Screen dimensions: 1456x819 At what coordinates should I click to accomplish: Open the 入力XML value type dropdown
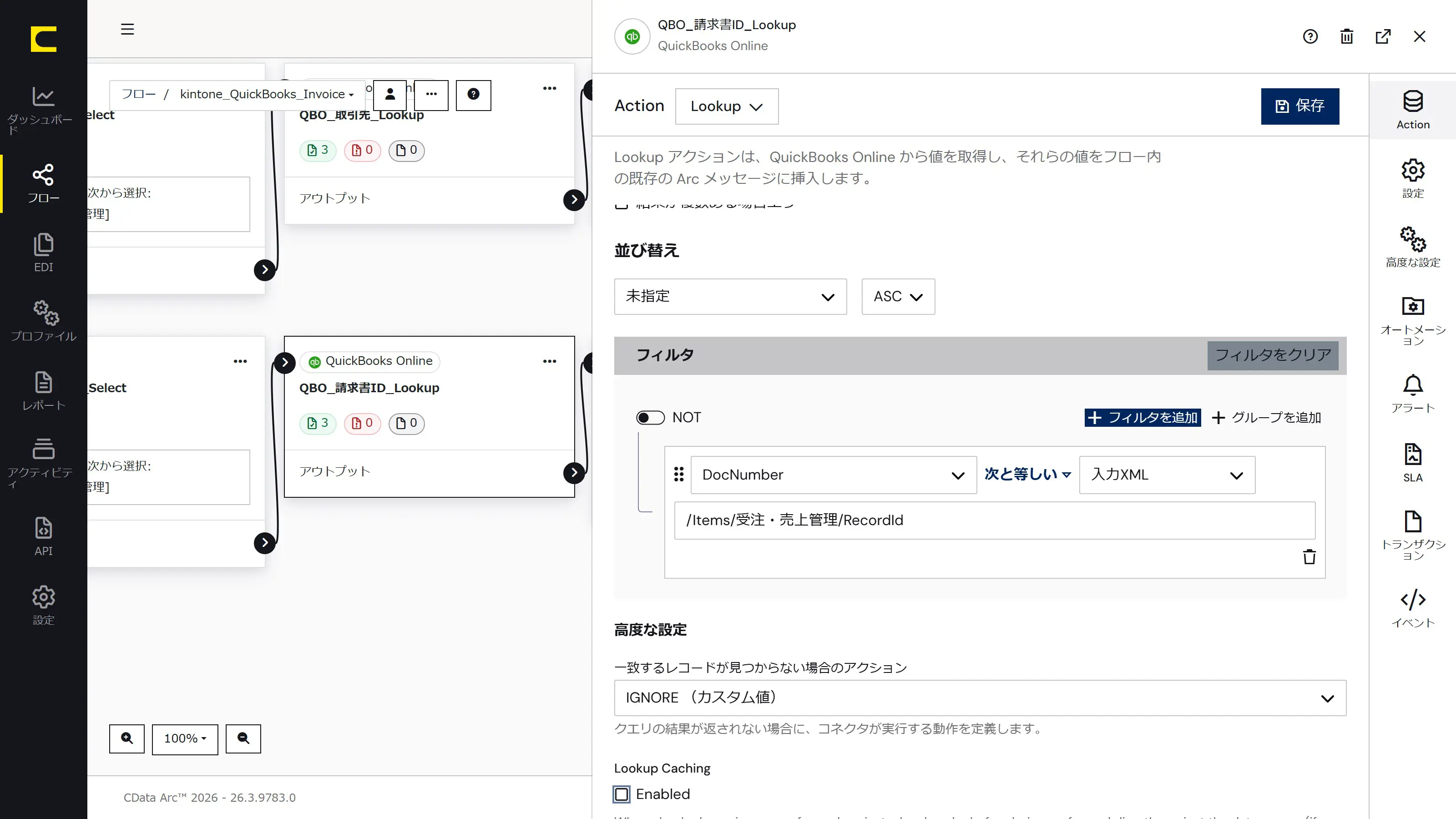click(1167, 475)
